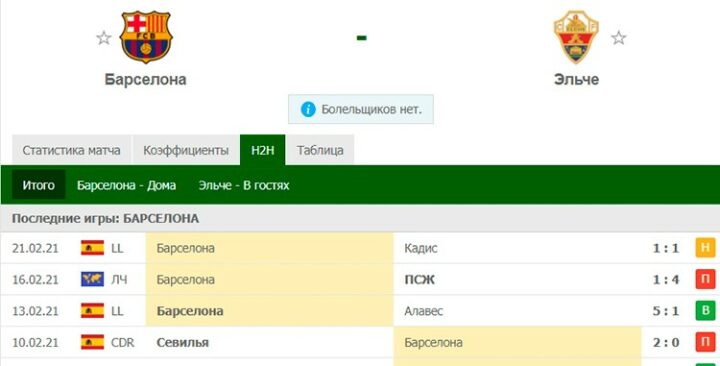The width and height of the screenshot is (720, 366).
Task: Click the blue info icon
Action: (308, 109)
